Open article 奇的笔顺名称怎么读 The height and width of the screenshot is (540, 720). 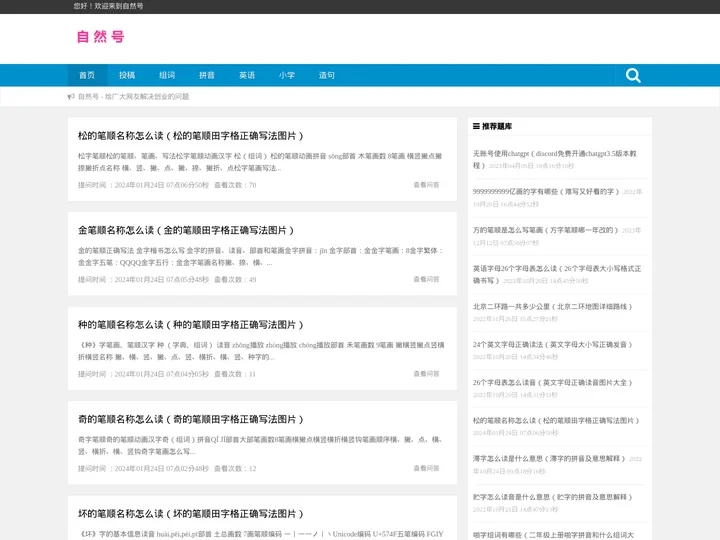[191, 419]
